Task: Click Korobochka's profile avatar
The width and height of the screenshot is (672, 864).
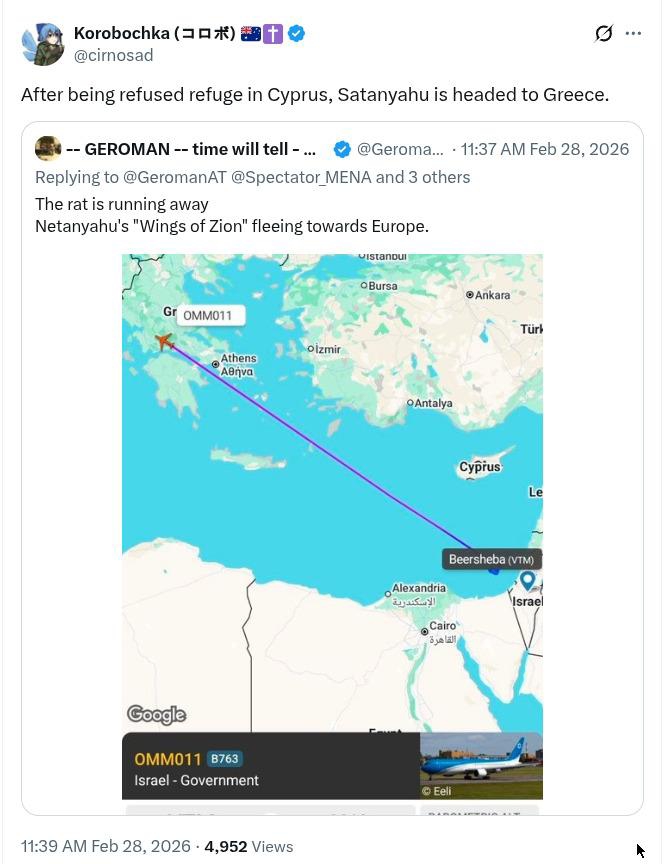Action: point(43,44)
